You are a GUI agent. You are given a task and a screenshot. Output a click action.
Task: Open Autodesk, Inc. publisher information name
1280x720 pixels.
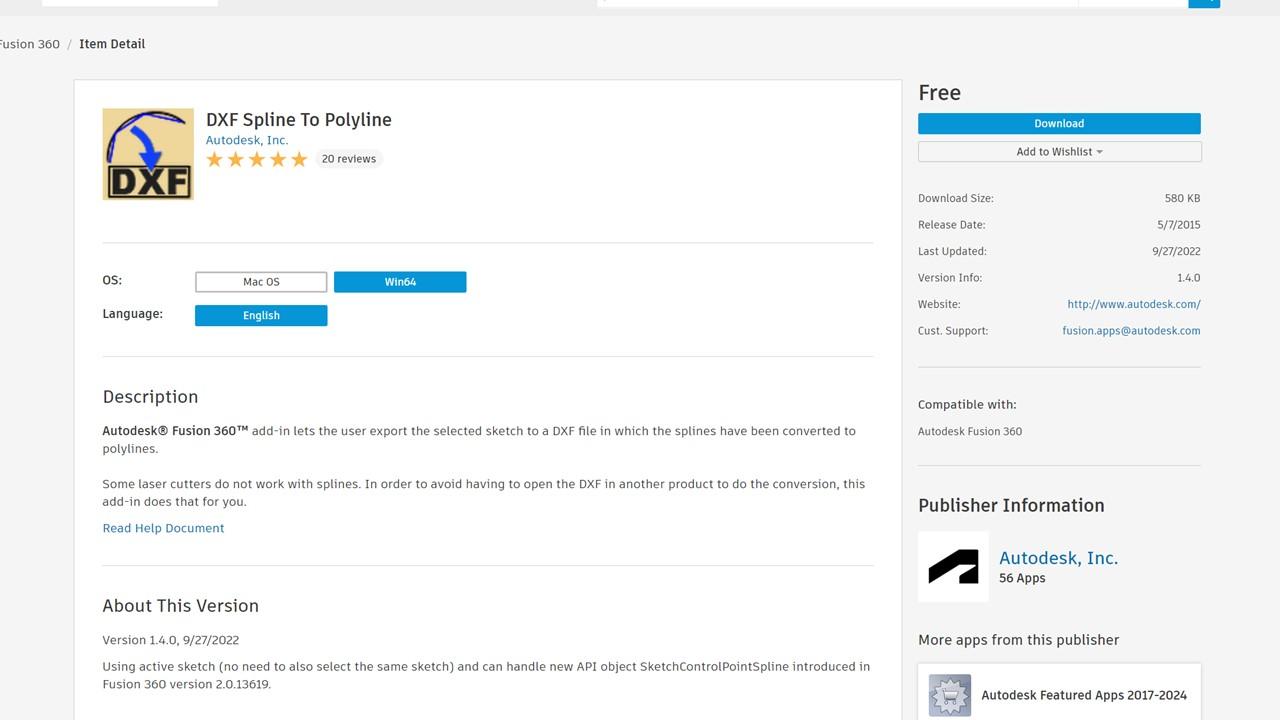pyautogui.click(x=1058, y=558)
